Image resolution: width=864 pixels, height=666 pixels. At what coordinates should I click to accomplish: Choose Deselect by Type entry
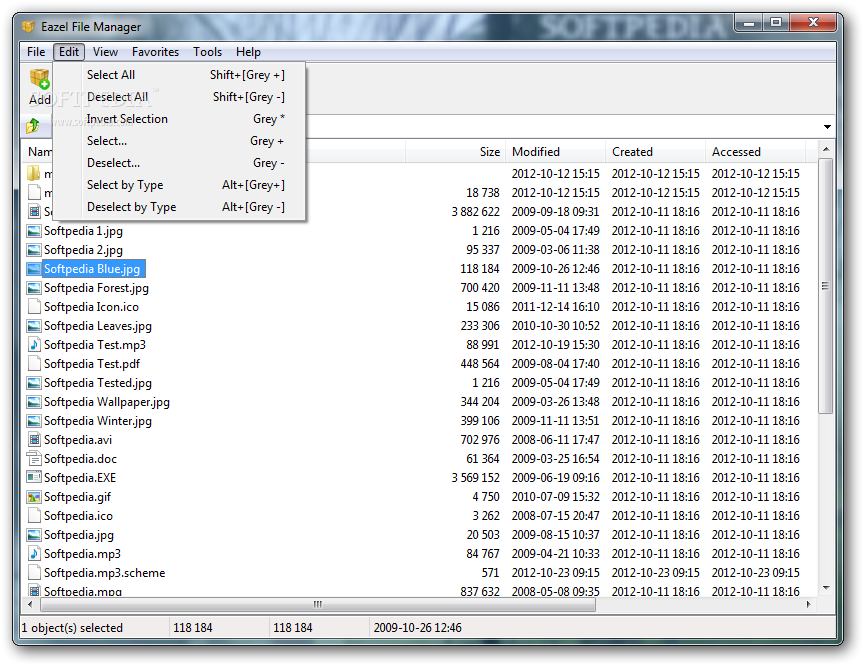point(179,207)
